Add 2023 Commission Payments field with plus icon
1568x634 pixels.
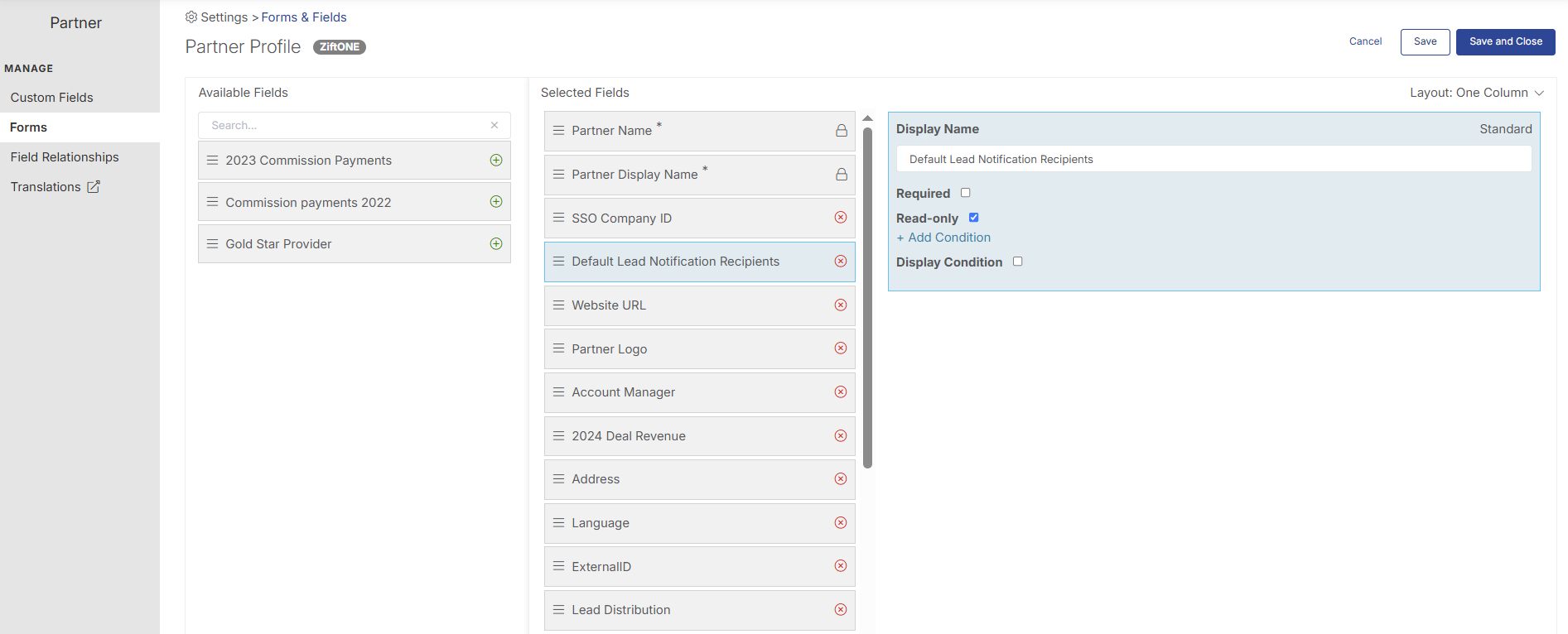[x=496, y=160]
